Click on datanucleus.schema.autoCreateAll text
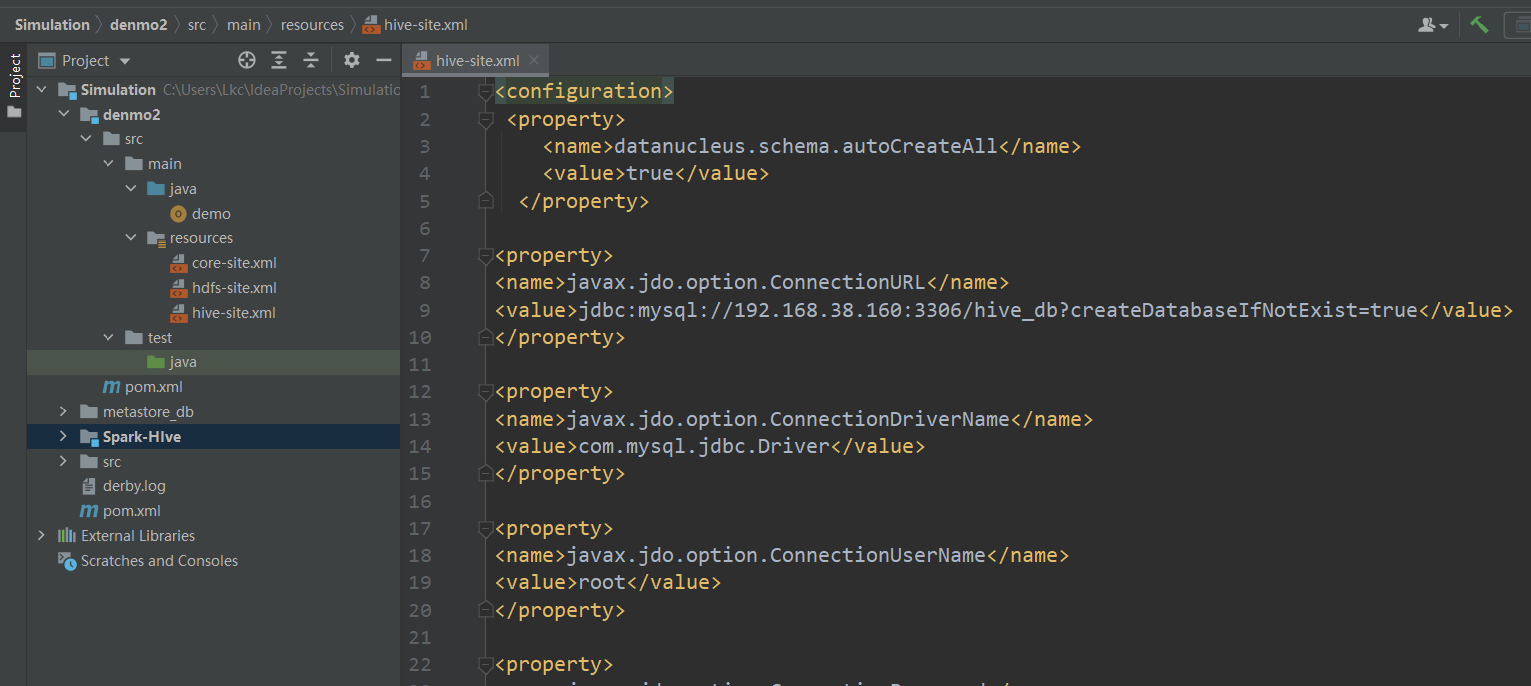Image resolution: width=1531 pixels, height=686 pixels. tap(806, 146)
